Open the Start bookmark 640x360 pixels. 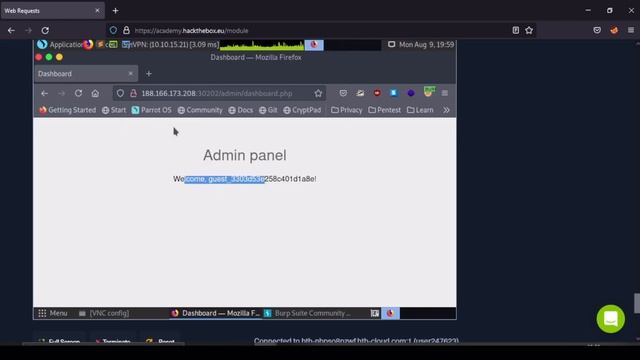point(114,110)
